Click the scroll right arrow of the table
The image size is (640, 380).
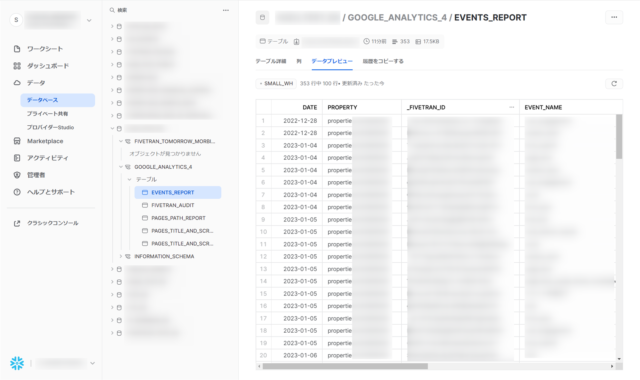coord(611,366)
